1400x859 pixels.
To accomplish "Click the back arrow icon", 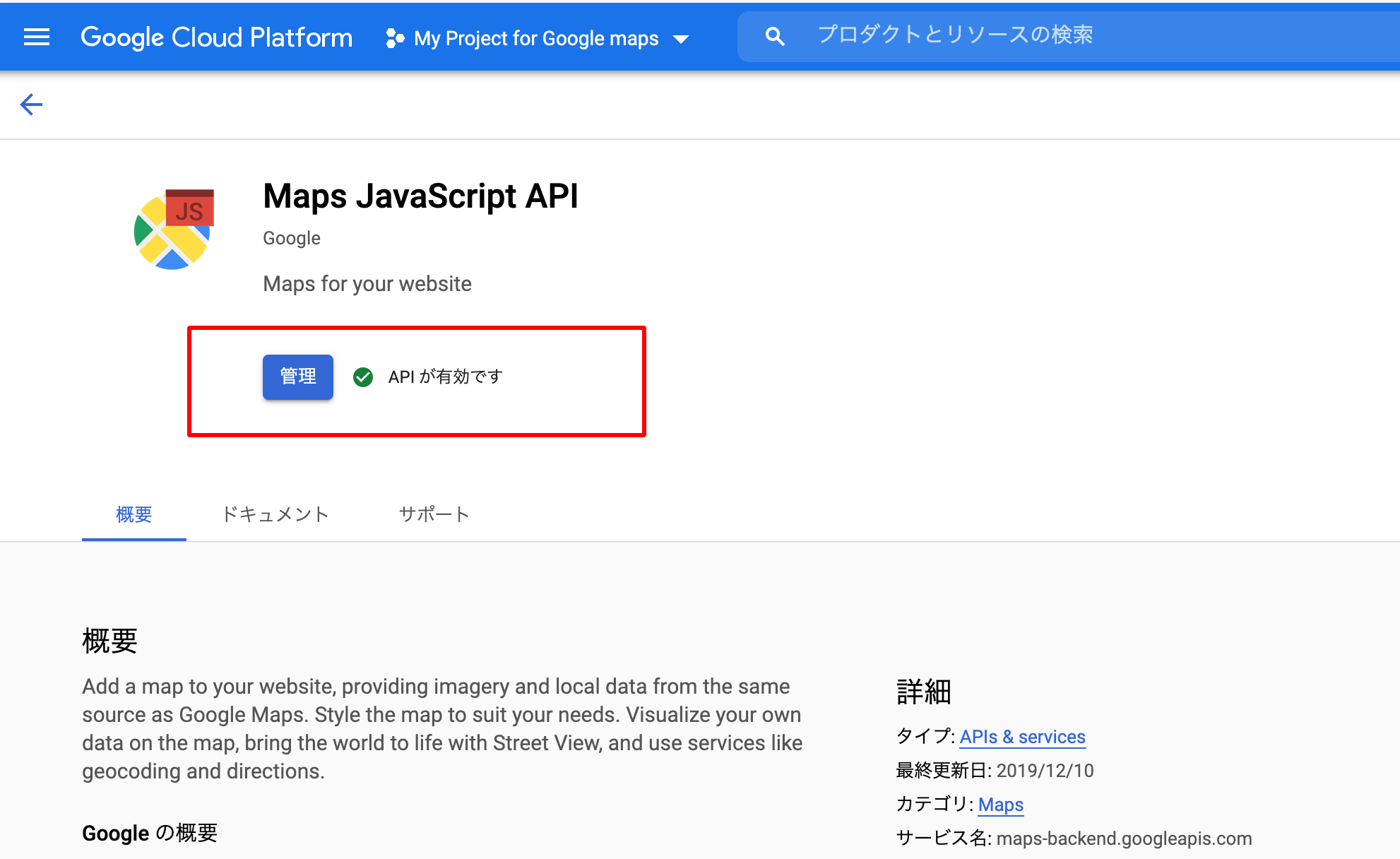I will [31, 105].
